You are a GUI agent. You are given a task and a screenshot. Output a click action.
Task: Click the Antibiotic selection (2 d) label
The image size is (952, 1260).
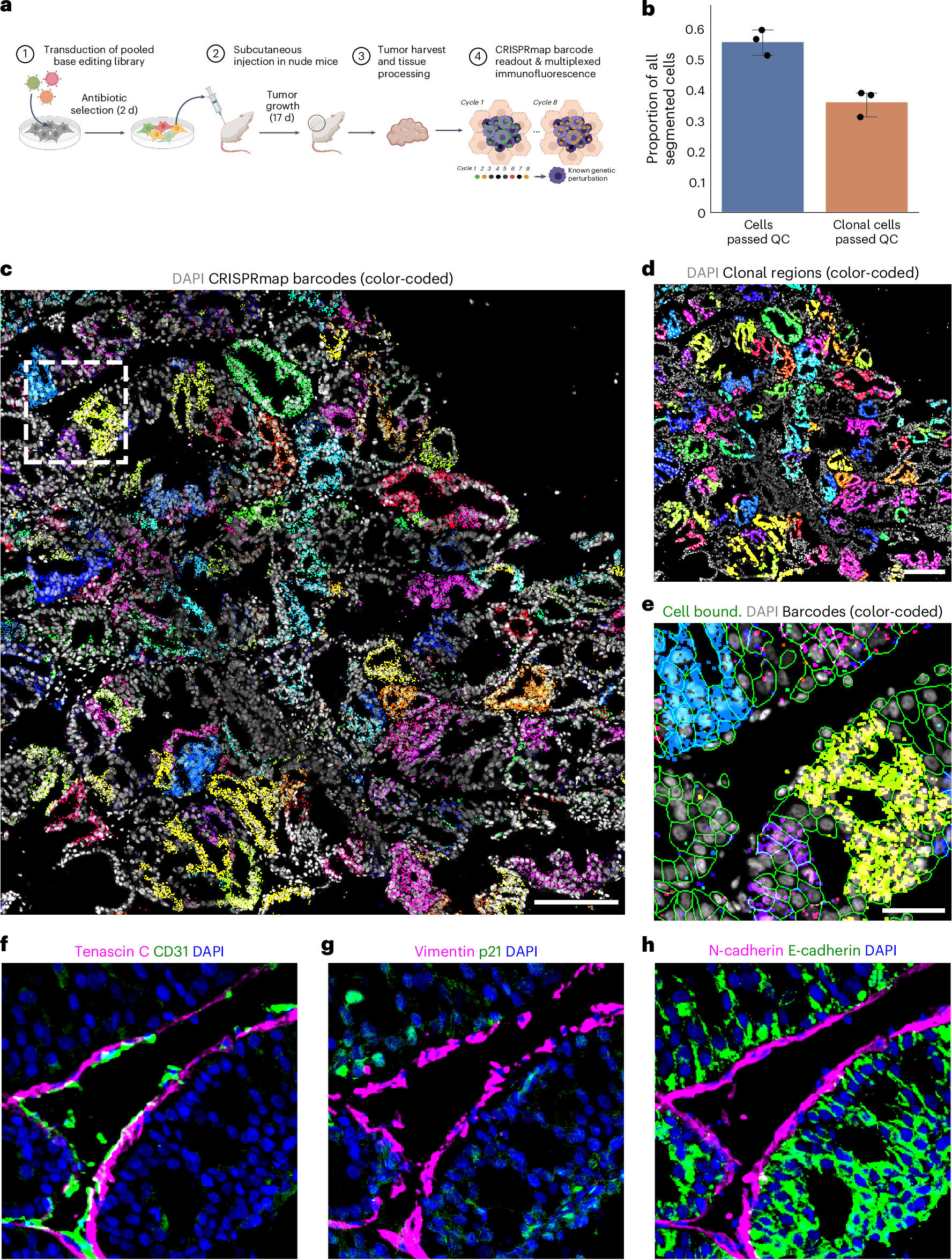coord(103,104)
